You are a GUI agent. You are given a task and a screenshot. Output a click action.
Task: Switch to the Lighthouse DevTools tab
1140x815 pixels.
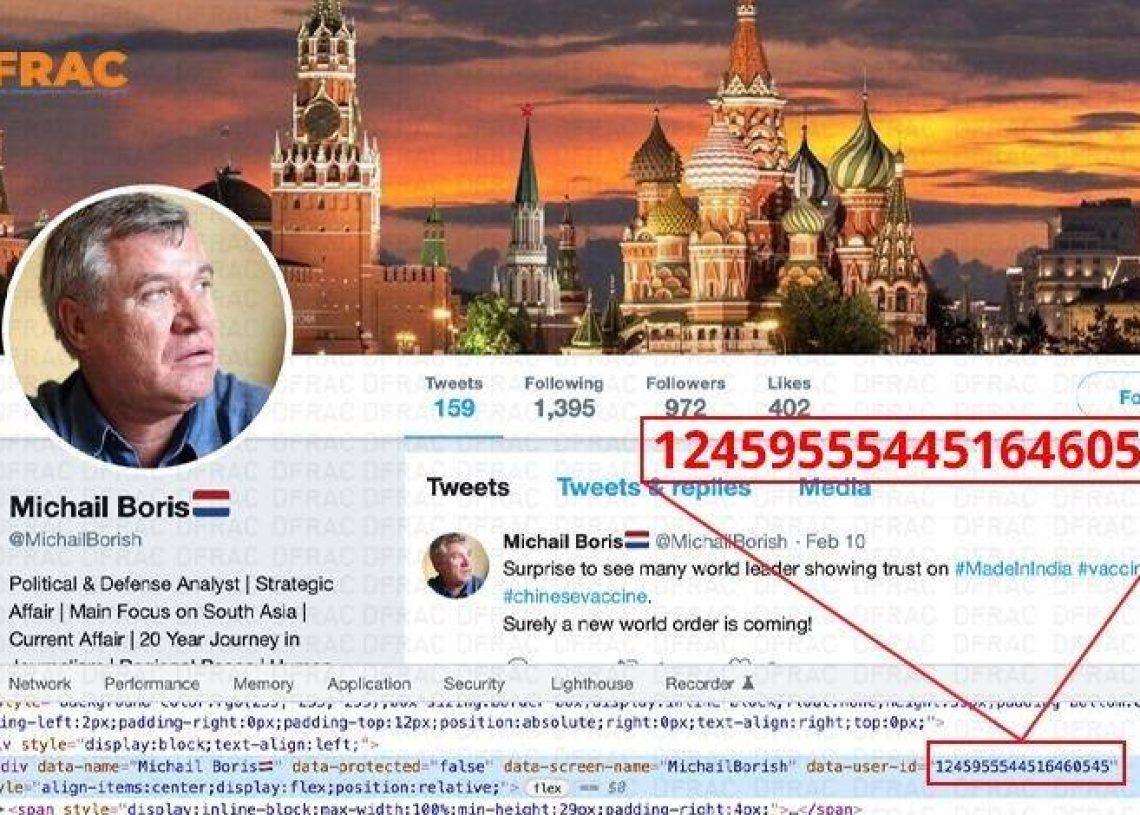(x=592, y=683)
